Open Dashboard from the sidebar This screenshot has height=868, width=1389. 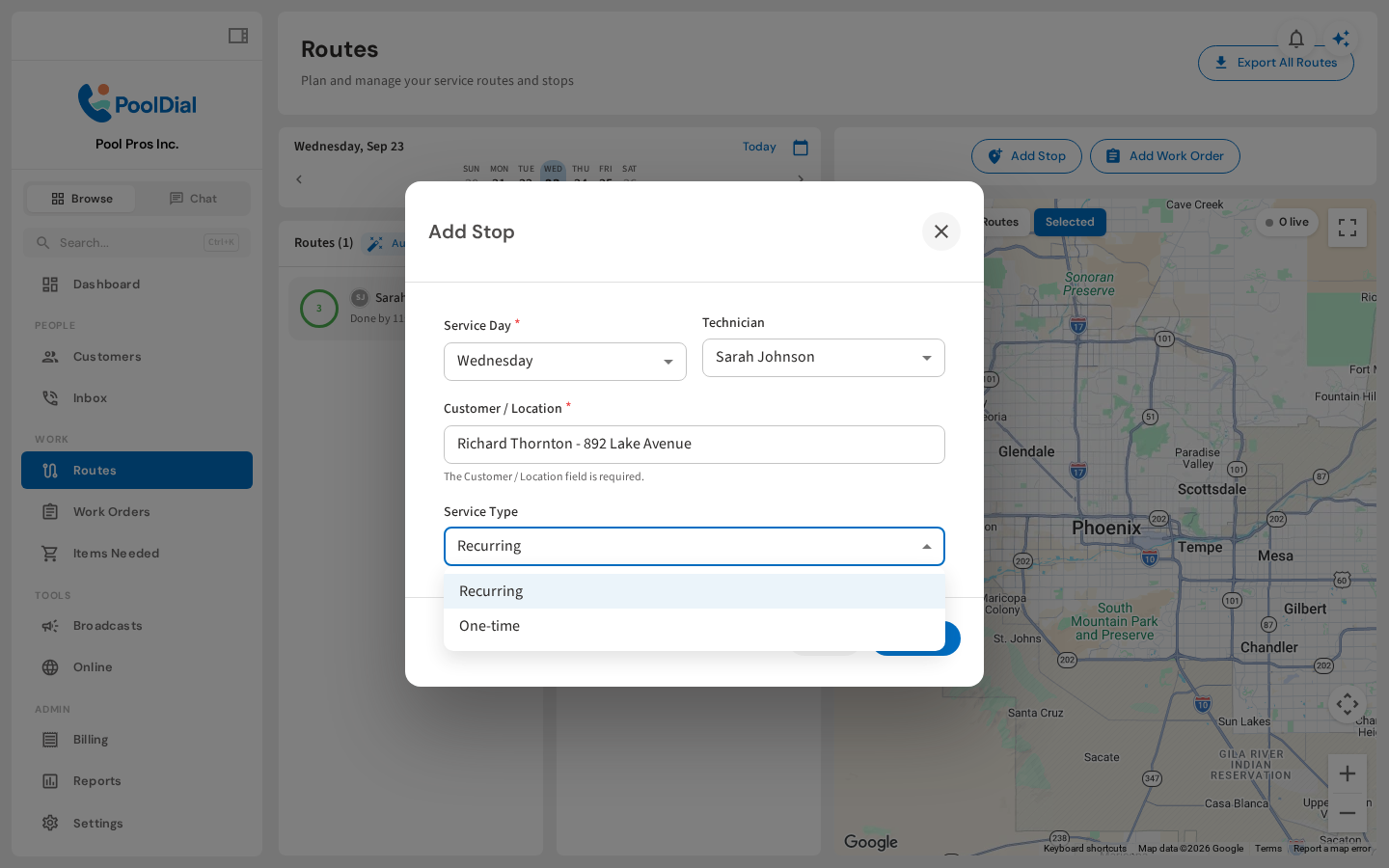pos(137,285)
